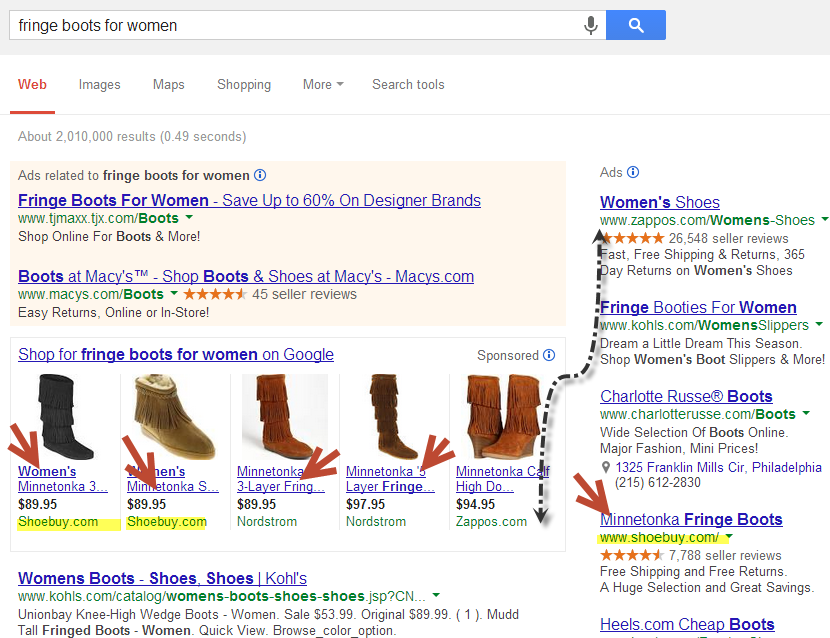Expand the kohls.com/WomensSlippers ad dropdown arrow
The height and width of the screenshot is (638, 830).
819,324
